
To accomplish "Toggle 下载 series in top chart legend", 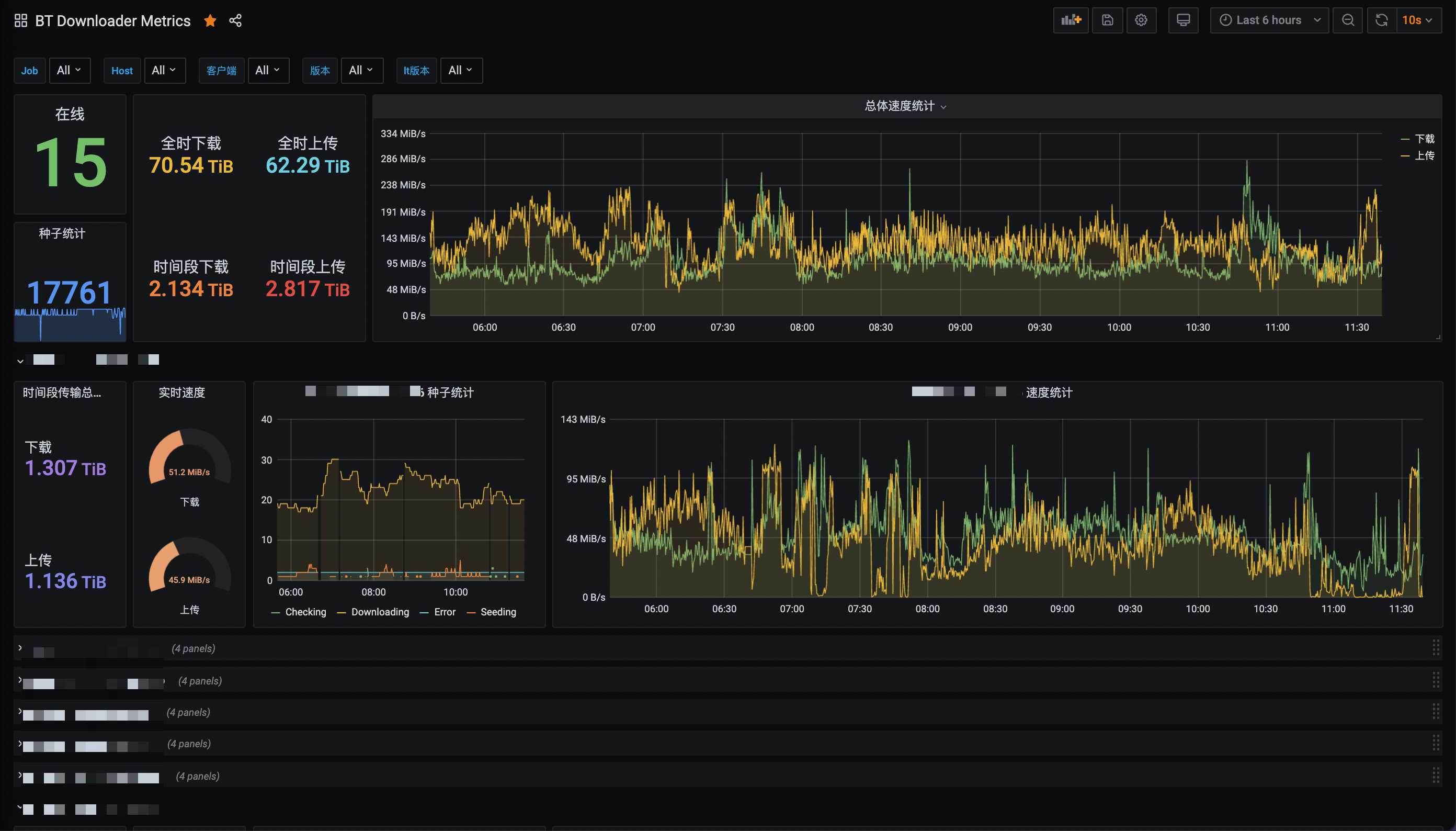I will click(x=1424, y=139).
